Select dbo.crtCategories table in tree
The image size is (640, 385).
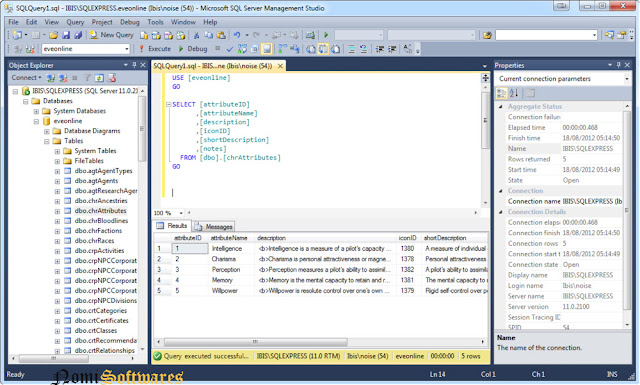pos(101,311)
